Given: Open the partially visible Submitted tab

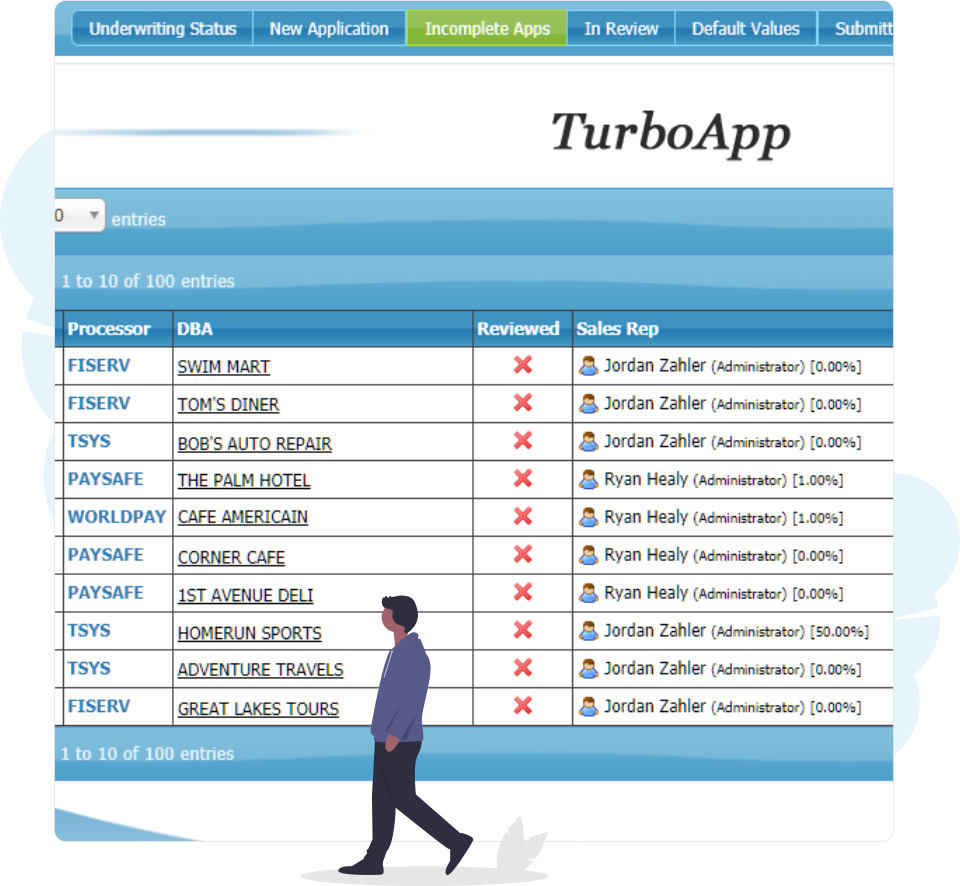Looking at the screenshot, I should pyautogui.click(x=856, y=29).
